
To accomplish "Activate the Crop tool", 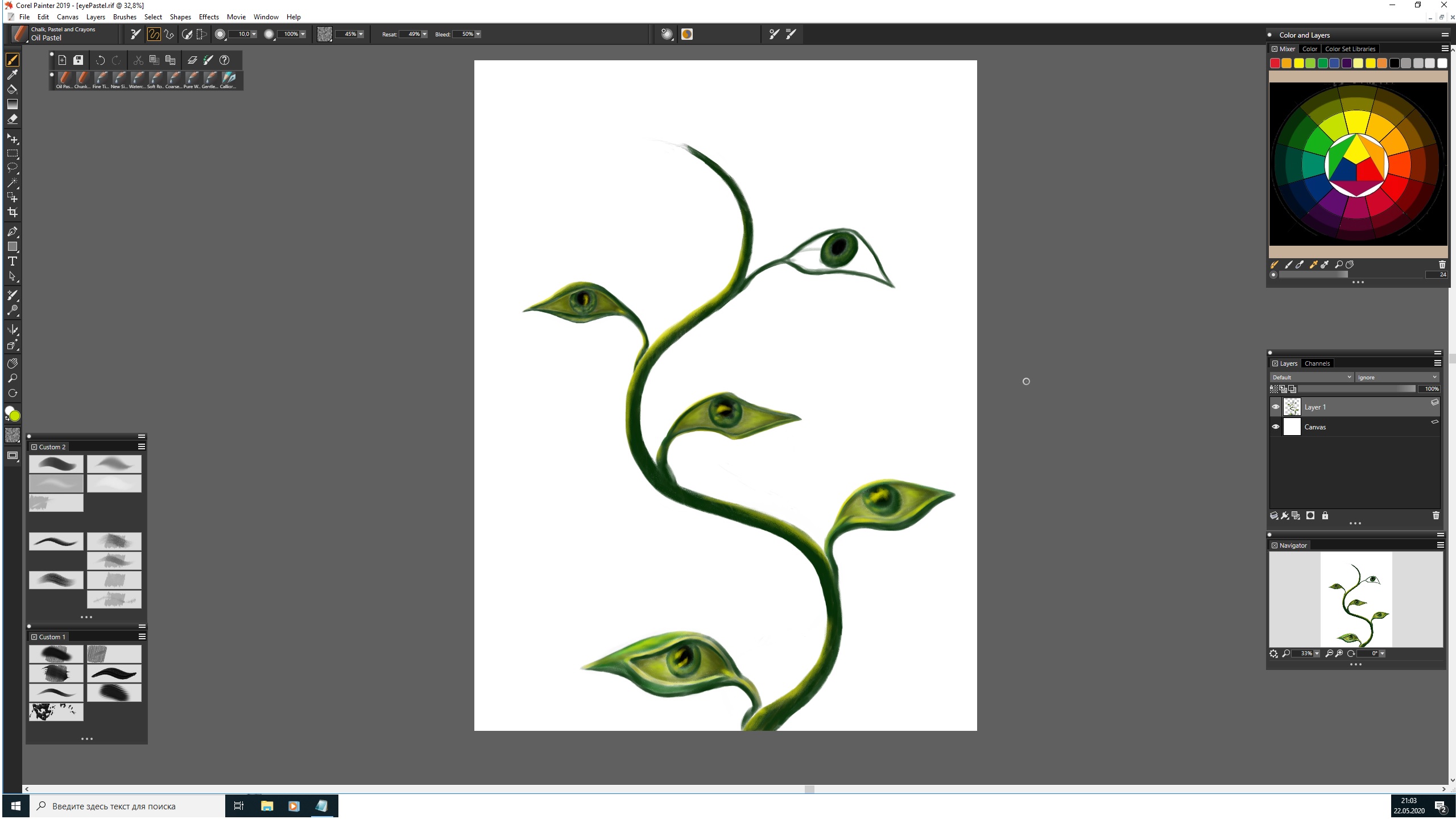I will tap(12, 213).
